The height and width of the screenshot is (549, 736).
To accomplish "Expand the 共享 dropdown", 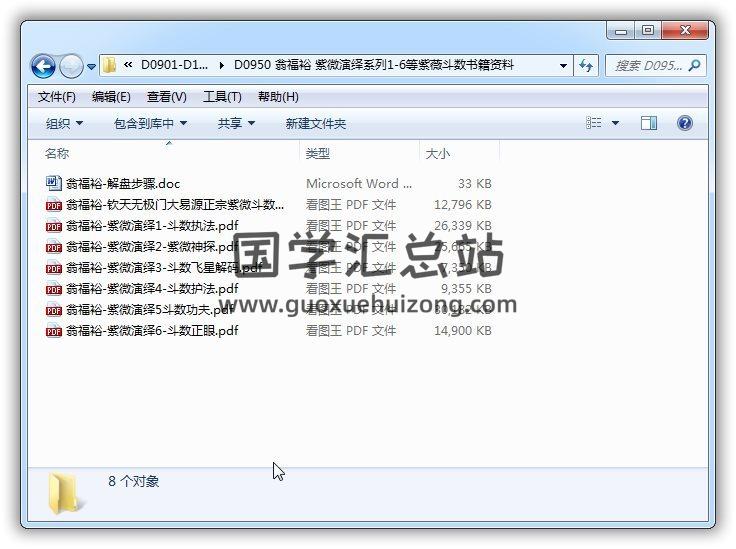I will (236, 123).
